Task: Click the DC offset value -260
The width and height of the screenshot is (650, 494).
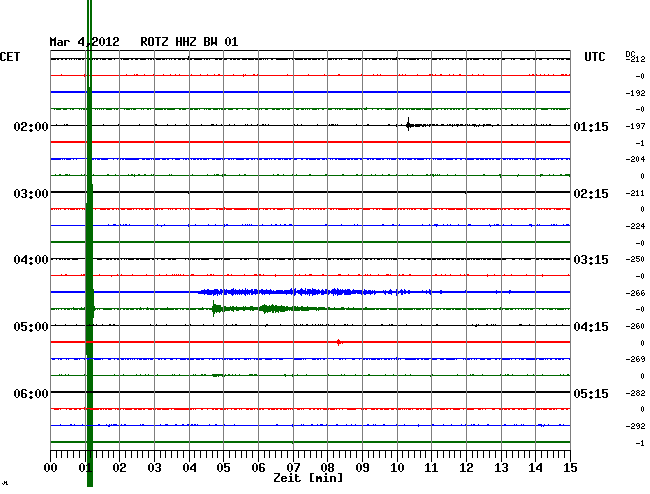Action: point(635,326)
